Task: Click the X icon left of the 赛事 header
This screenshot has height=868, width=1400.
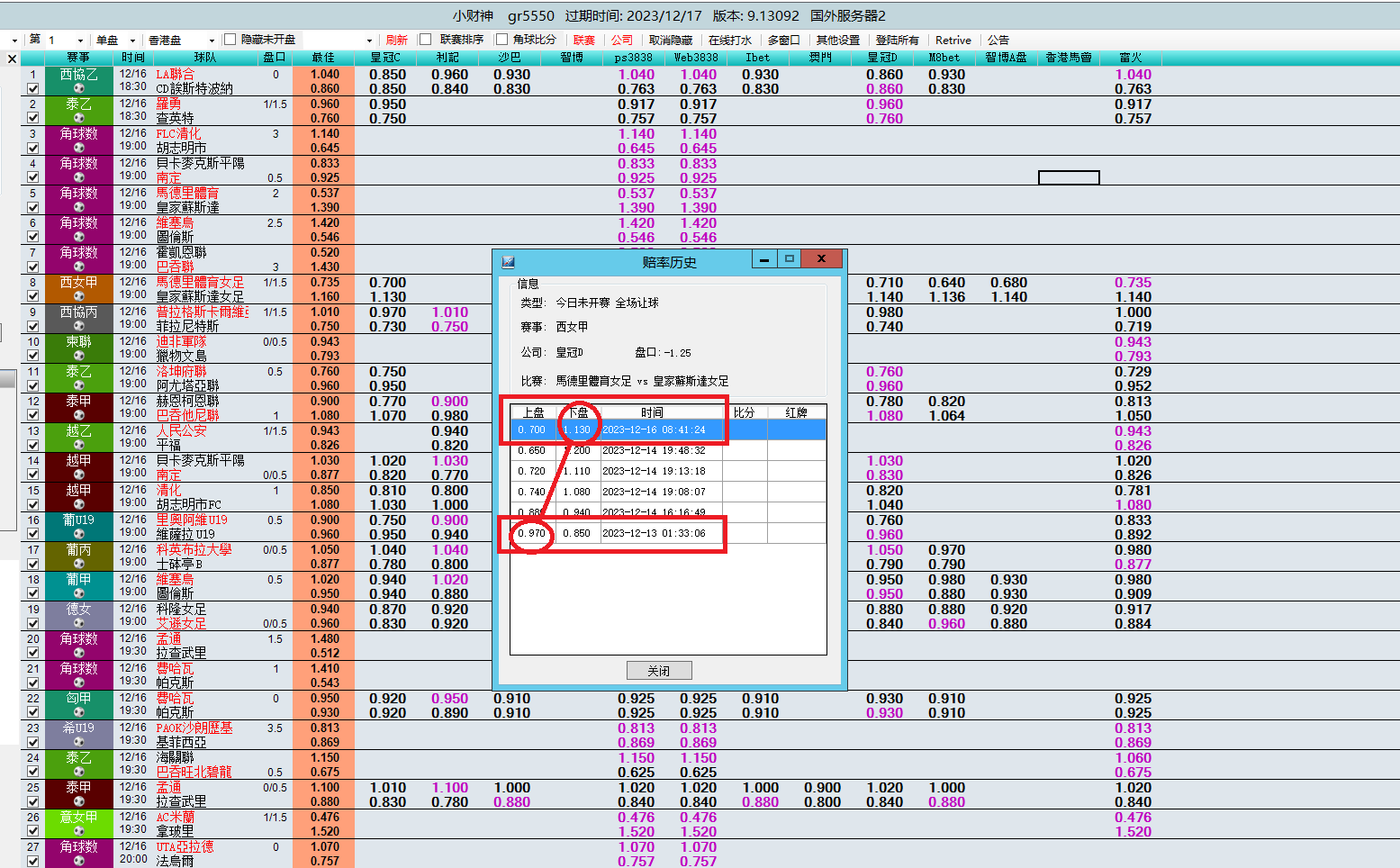Action: (x=12, y=59)
